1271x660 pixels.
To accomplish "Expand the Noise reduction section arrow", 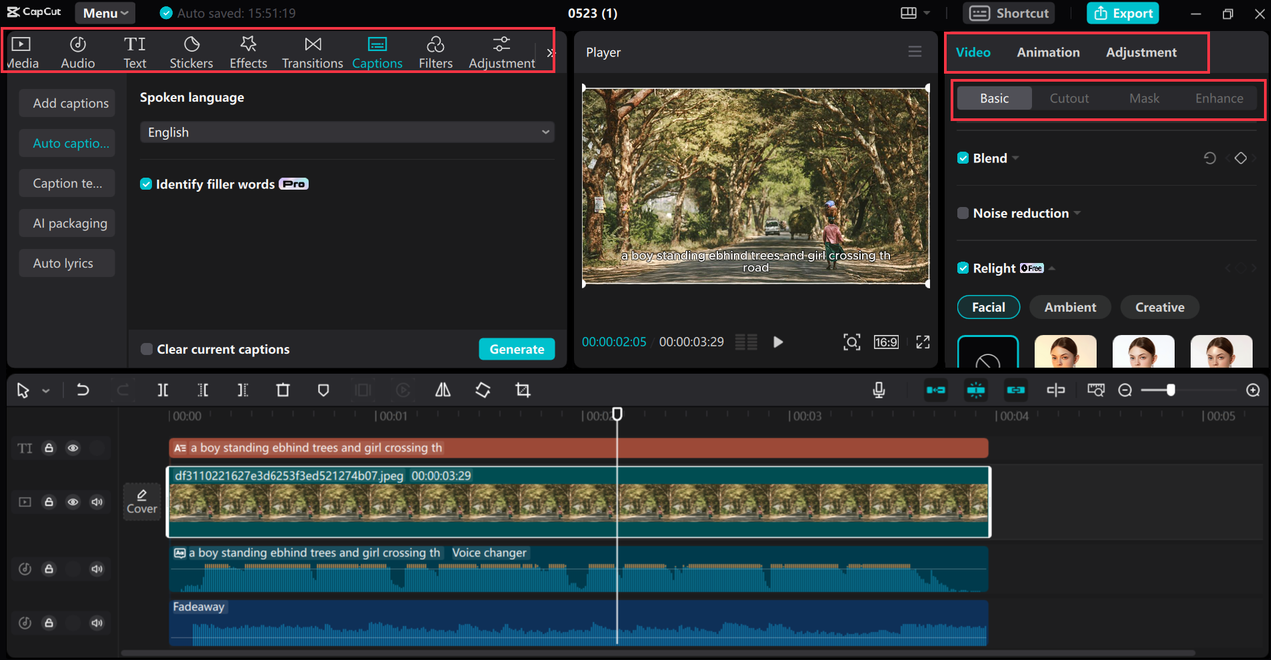I will [x=1077, y=213].
